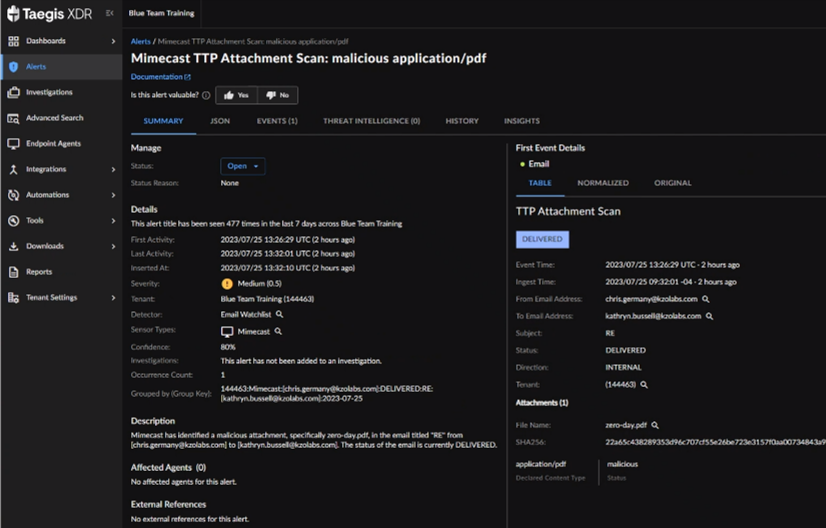This screenshot has width=826, height=528.
Task: Open the Documentation link
Action: (160, 77)
